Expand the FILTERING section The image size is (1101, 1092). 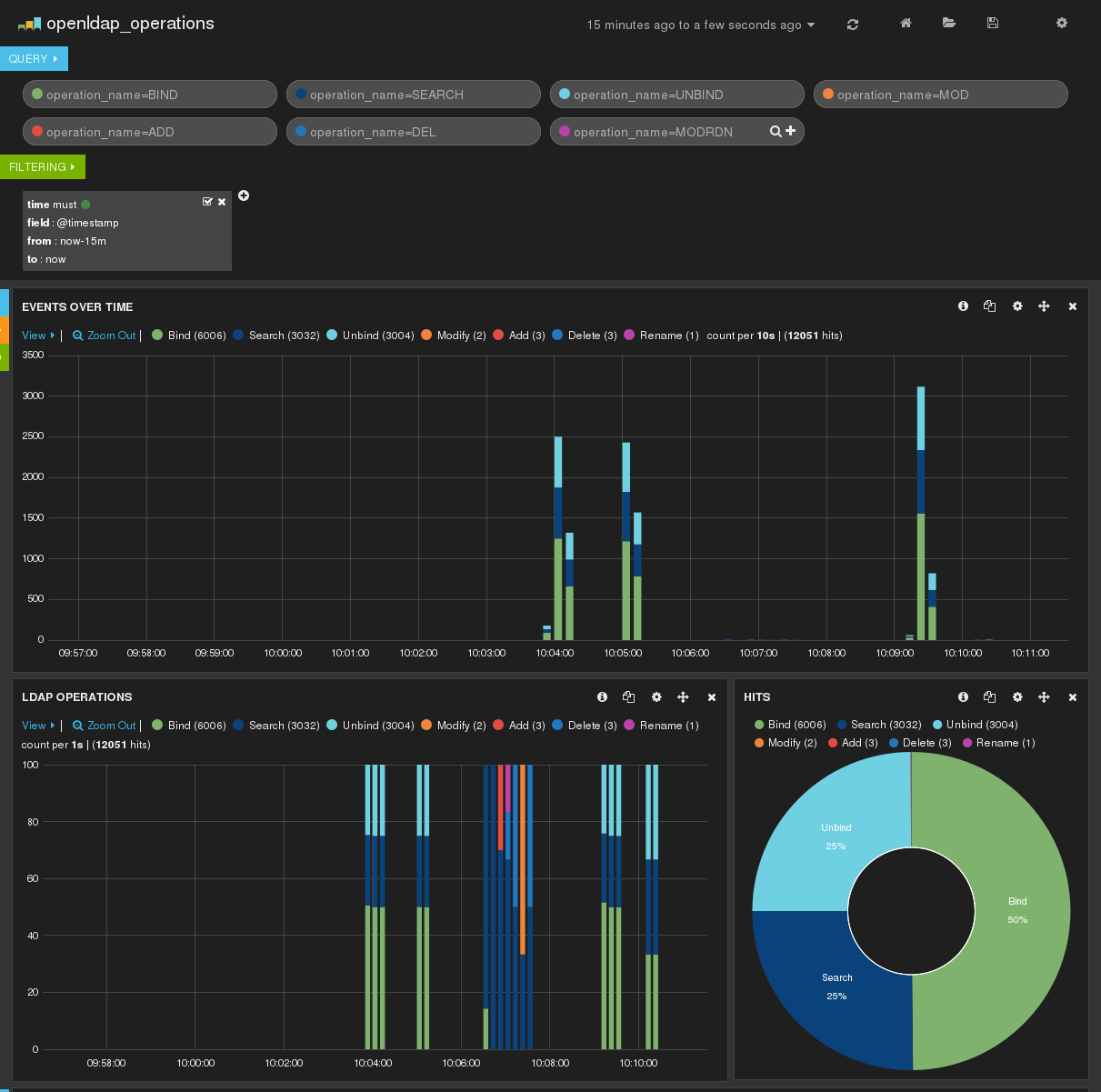42,166
